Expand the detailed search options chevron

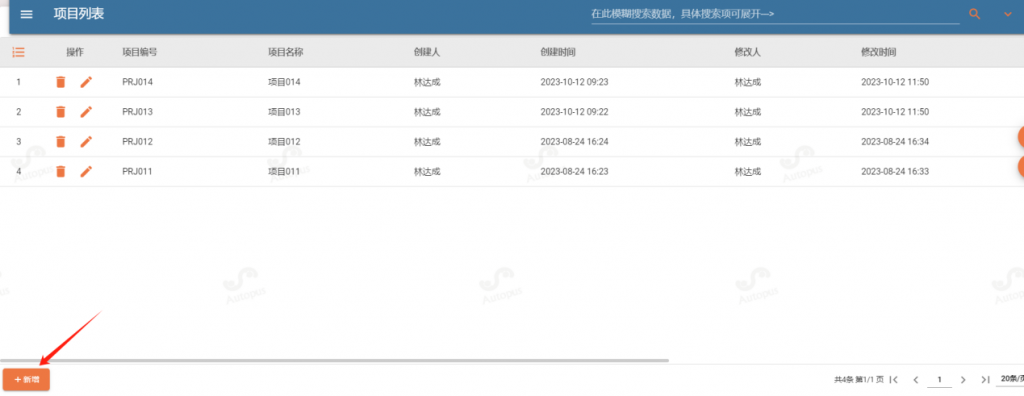click(1007, 14)
